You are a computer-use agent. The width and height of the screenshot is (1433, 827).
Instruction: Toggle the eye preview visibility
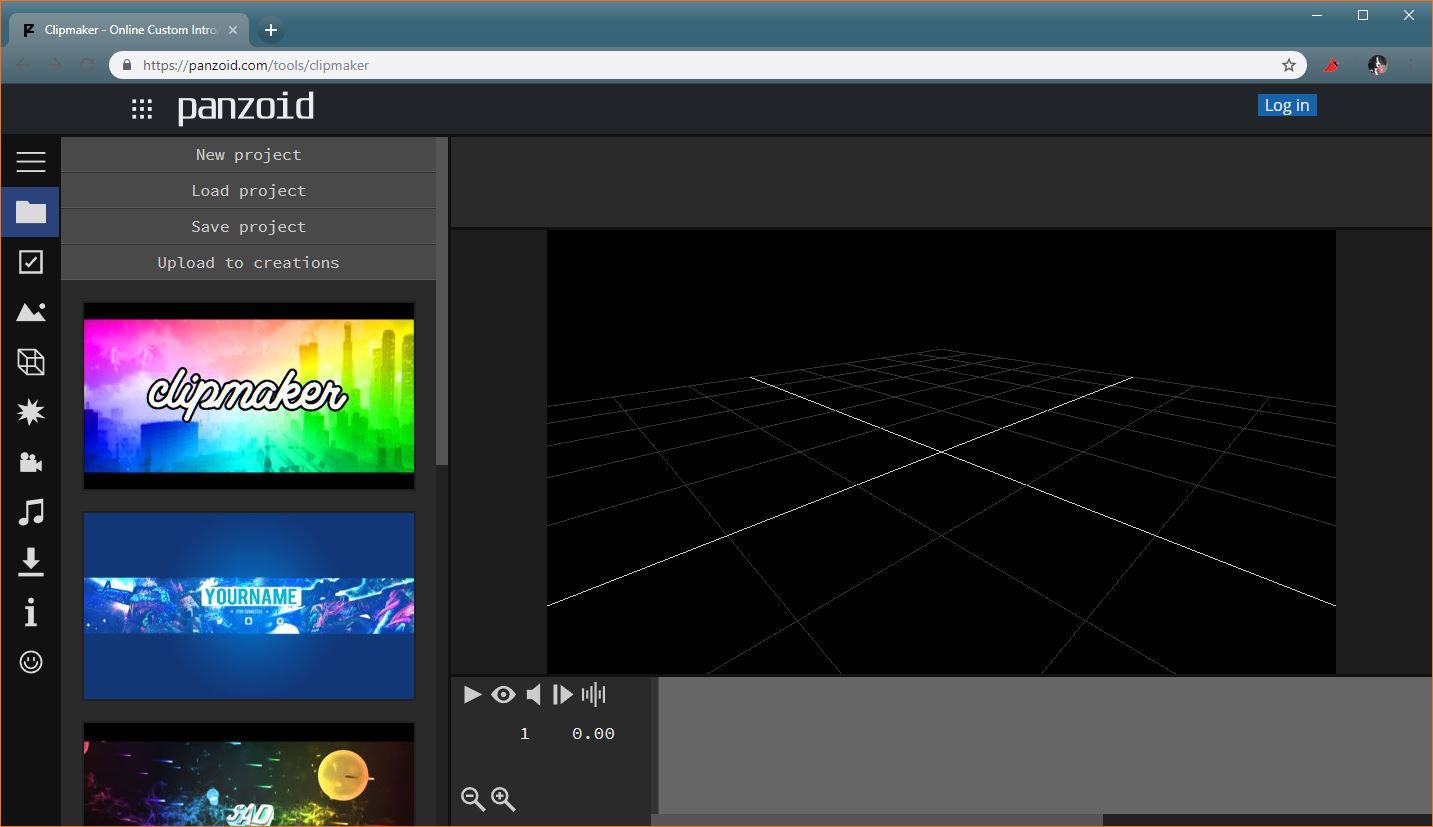pyautogui.click(x=503, y=694)
